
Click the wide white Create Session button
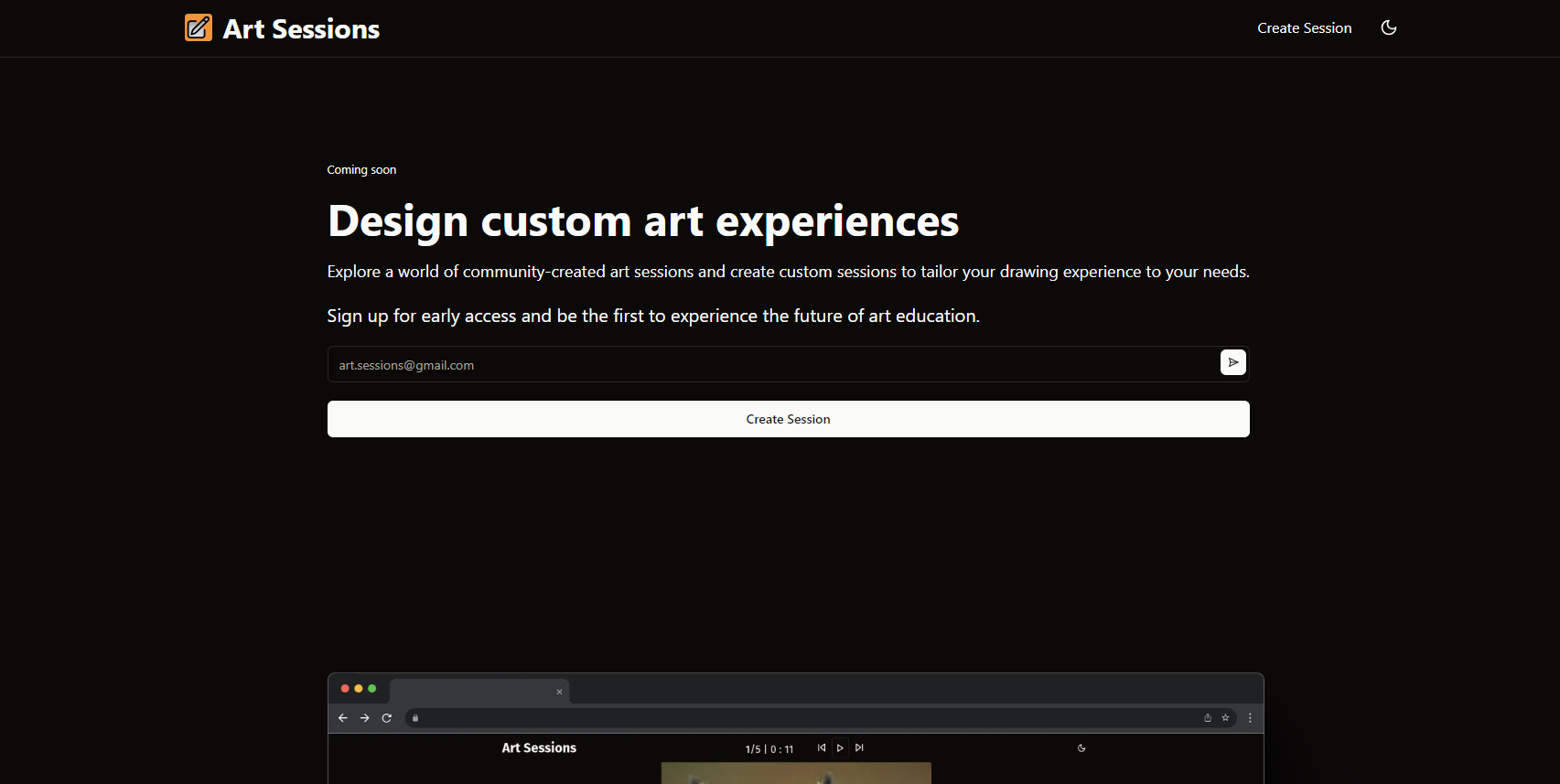point(788,419)
